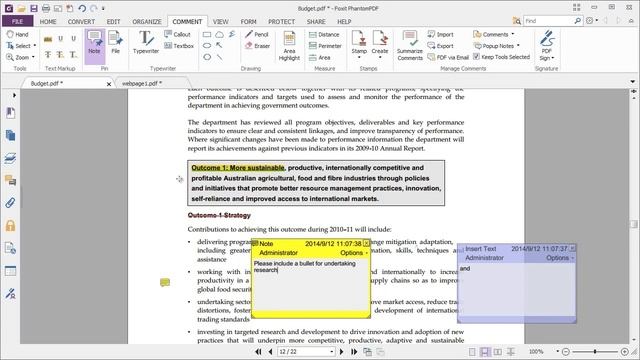Select the Pencil drawing tool
The width and height of the screenshot is (640, 360).
pos(257,34)
